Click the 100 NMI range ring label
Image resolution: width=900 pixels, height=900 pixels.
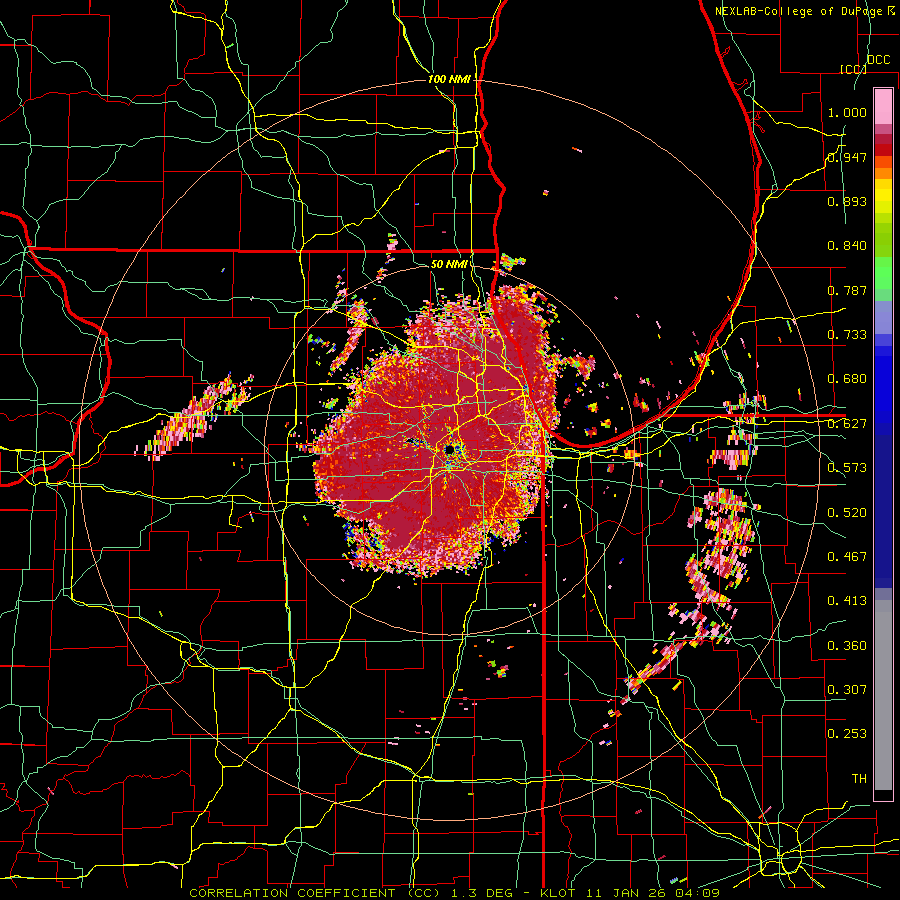pos(449,79)
